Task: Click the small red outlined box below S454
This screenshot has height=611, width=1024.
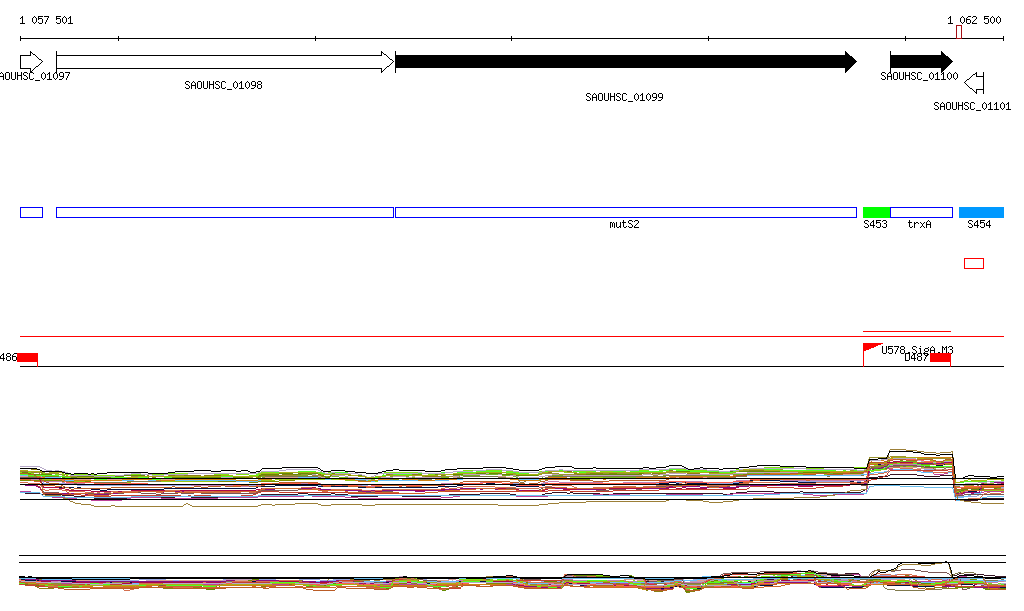Action: coord(974,263)
